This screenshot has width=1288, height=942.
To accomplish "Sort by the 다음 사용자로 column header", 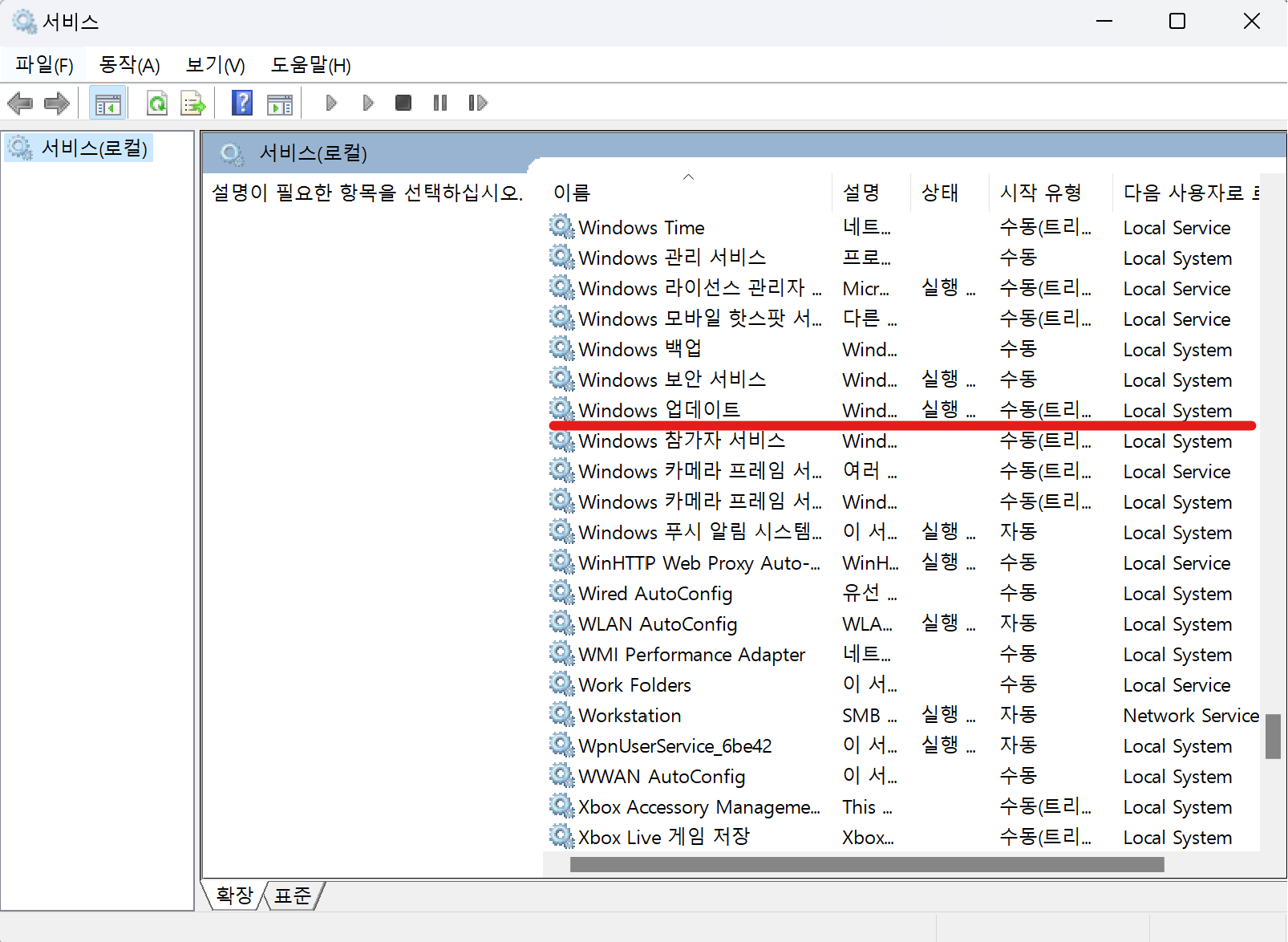I will (1187, 193).
